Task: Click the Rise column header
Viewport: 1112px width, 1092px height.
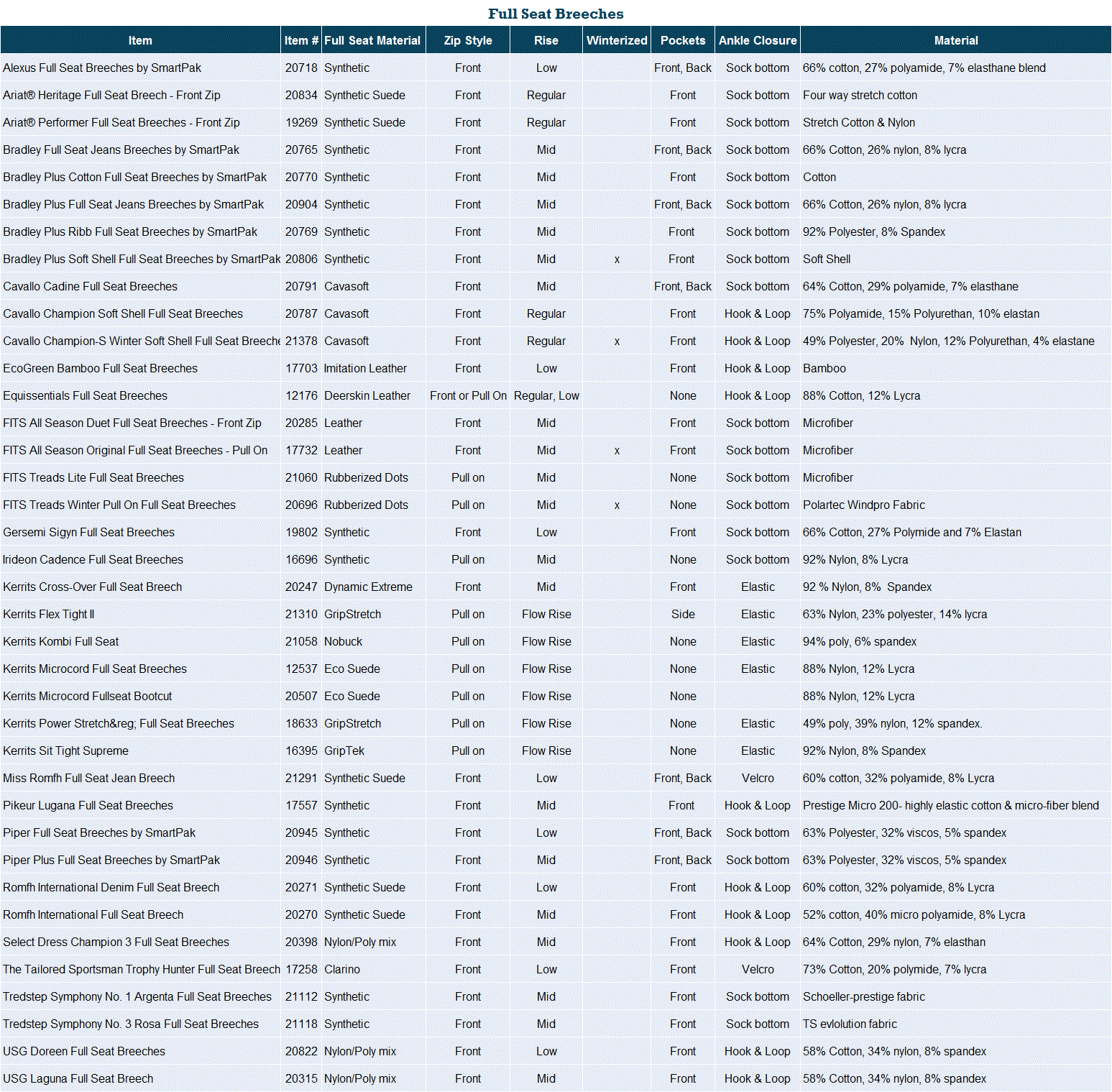Action: pos(546,40)
